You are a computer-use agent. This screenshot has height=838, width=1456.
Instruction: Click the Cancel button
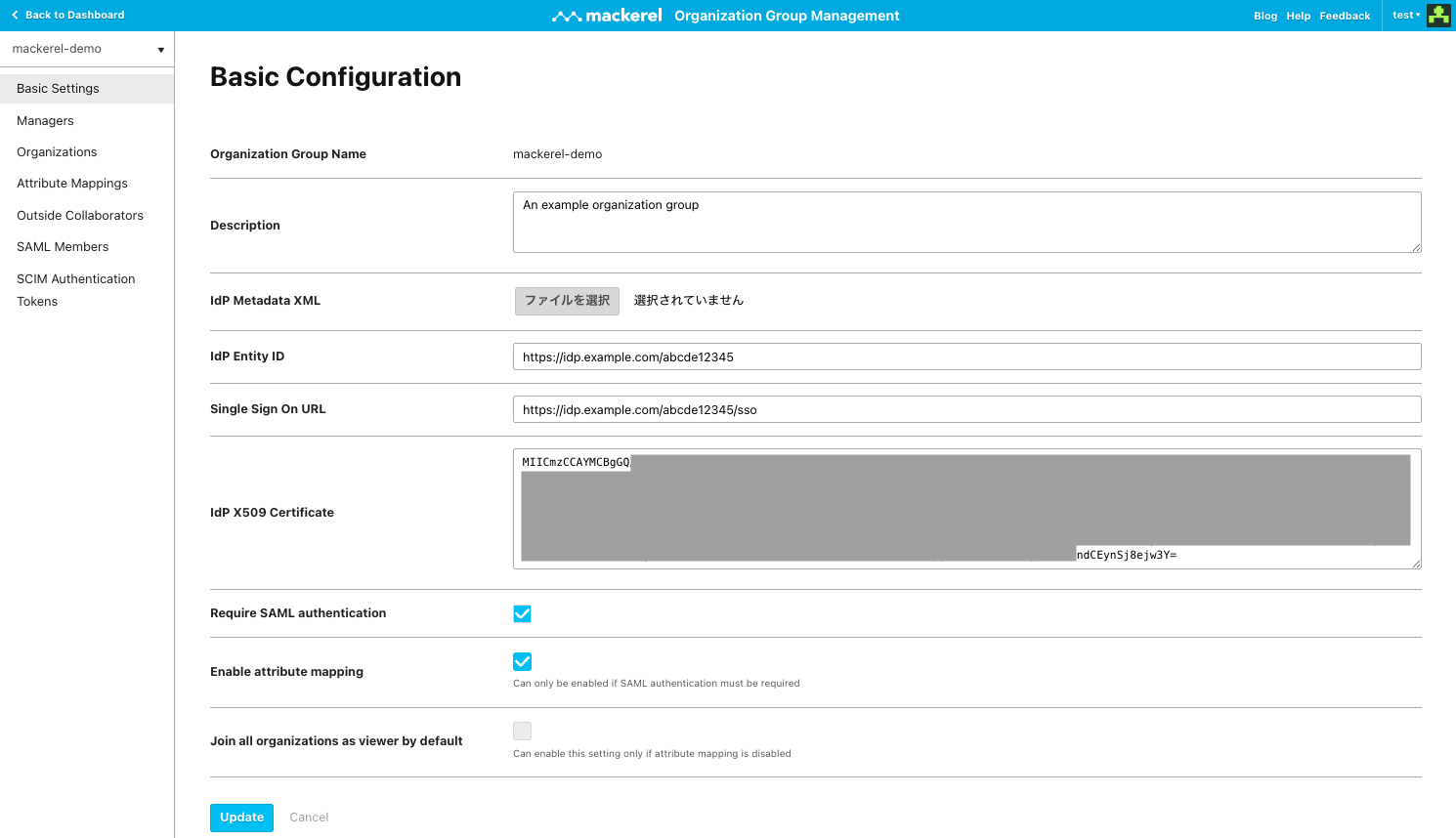pyautogui.click(x=309, y=817)
